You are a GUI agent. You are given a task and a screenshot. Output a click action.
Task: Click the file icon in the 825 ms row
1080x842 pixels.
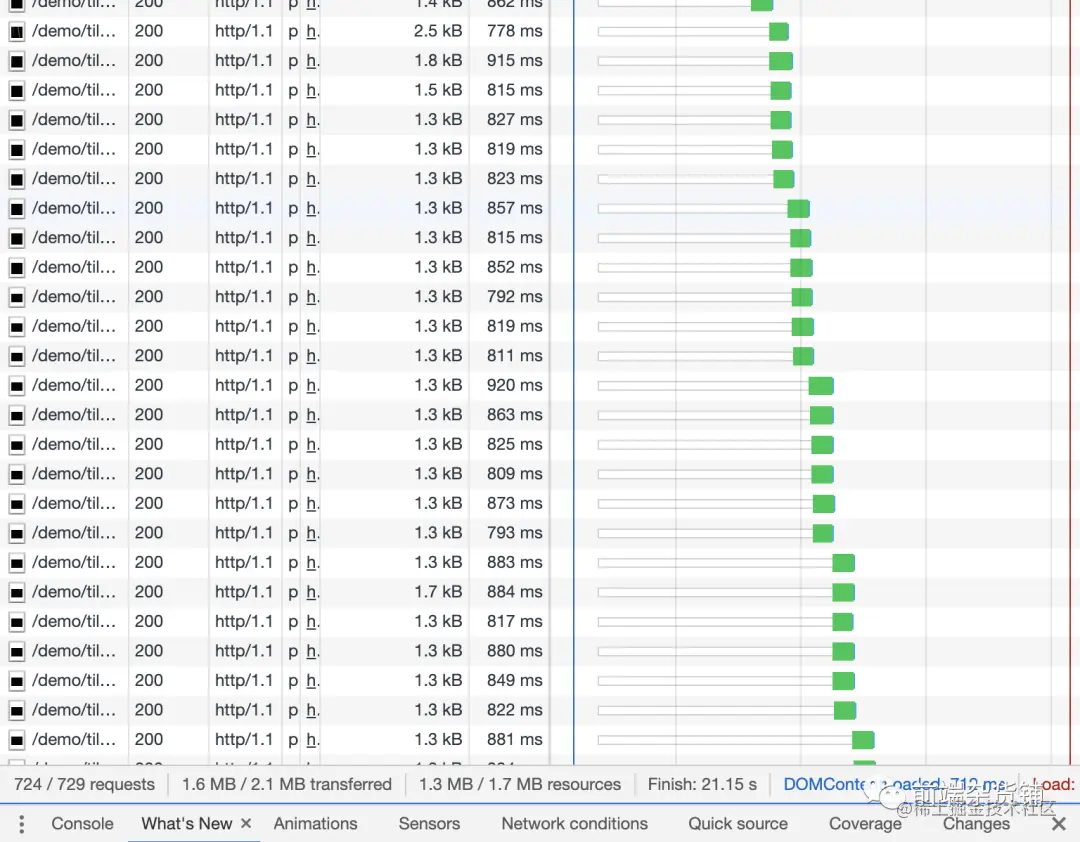(17, 445)
